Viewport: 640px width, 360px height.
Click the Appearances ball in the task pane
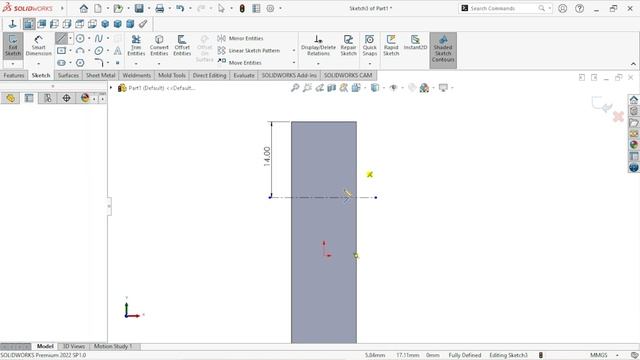point(633,145)
